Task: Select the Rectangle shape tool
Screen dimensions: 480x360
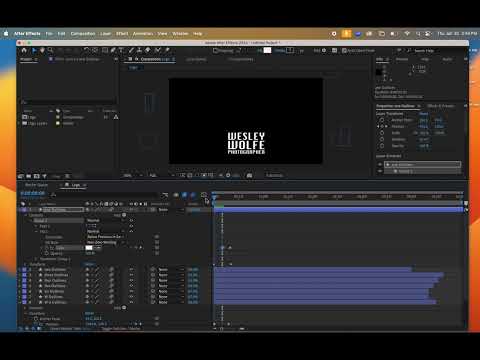Action: (x=105, y=50)
